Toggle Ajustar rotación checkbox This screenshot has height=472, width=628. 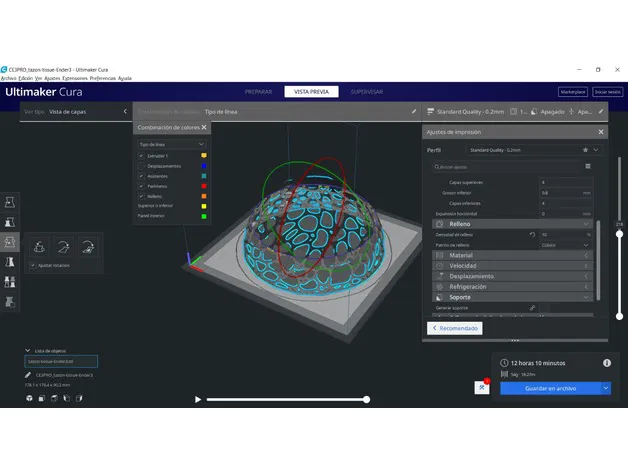33,265
